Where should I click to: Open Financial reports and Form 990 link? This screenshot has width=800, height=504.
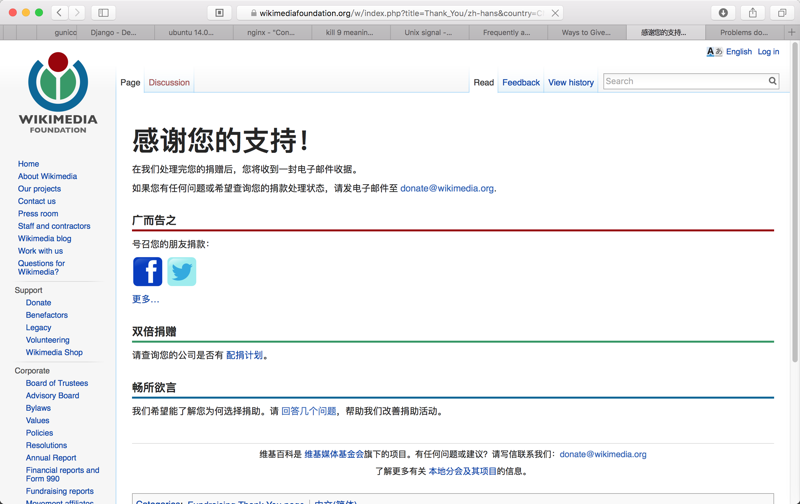click(x=63, y=474)
